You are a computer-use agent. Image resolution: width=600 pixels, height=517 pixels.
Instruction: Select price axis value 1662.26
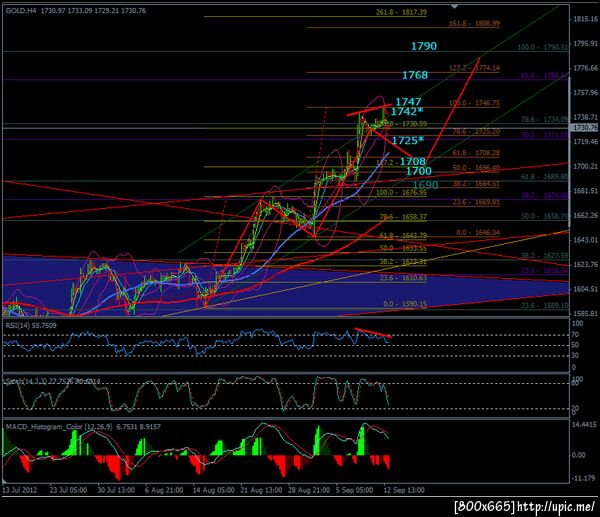tap(585, 215)
